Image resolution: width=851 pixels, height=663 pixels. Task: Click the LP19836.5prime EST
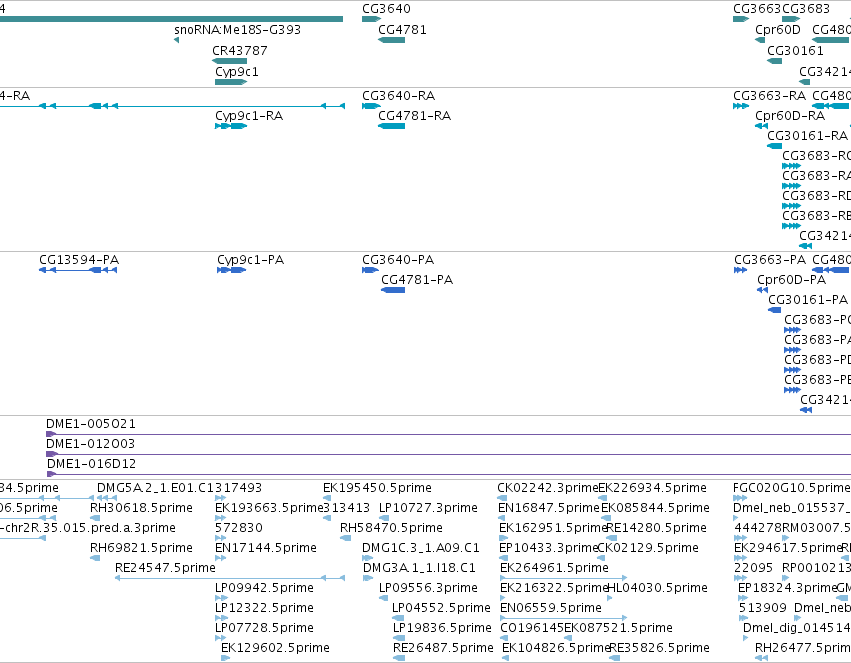(399, 638)
